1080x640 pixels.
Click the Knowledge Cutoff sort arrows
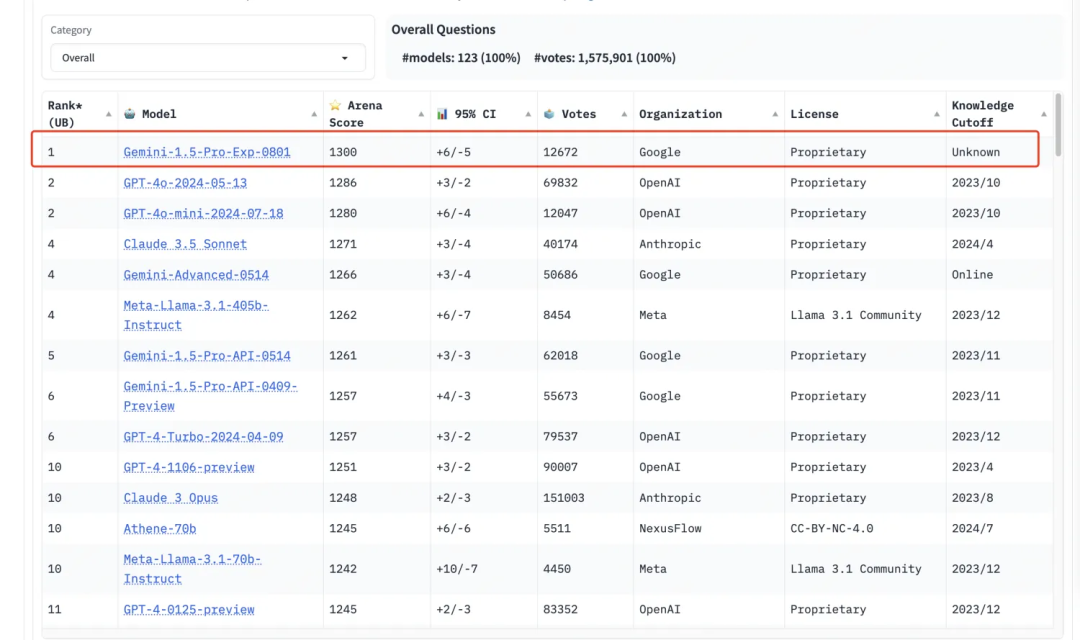tap(1044, 114)
